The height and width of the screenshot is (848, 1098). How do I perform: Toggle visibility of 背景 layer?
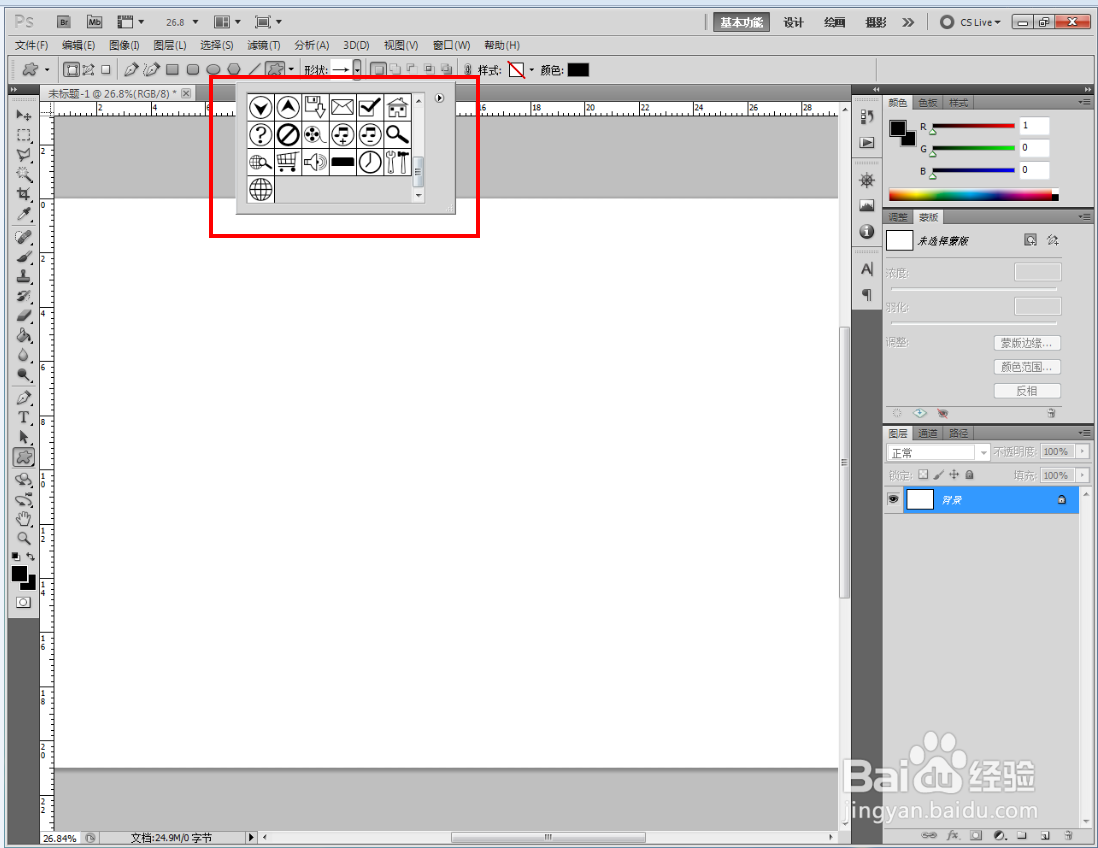(x=893, y=499)
